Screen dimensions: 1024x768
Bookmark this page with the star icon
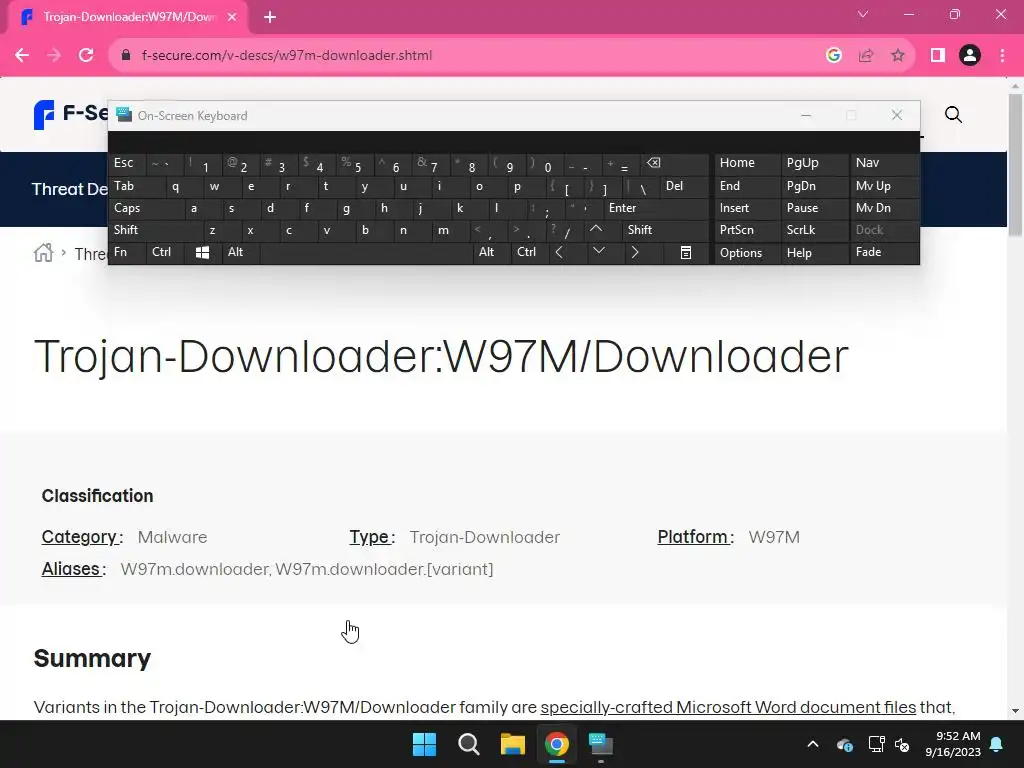point(898,56)
